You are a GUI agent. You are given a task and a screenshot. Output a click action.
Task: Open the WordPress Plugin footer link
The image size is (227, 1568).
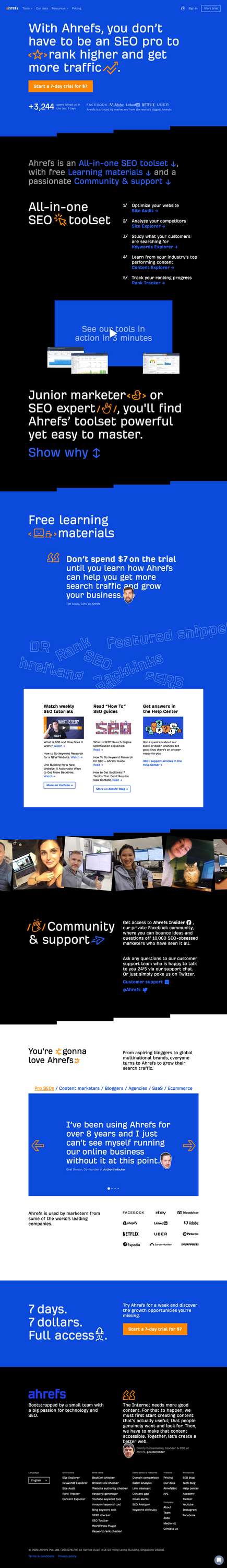pyautogui.click(x=104, y=1526)
